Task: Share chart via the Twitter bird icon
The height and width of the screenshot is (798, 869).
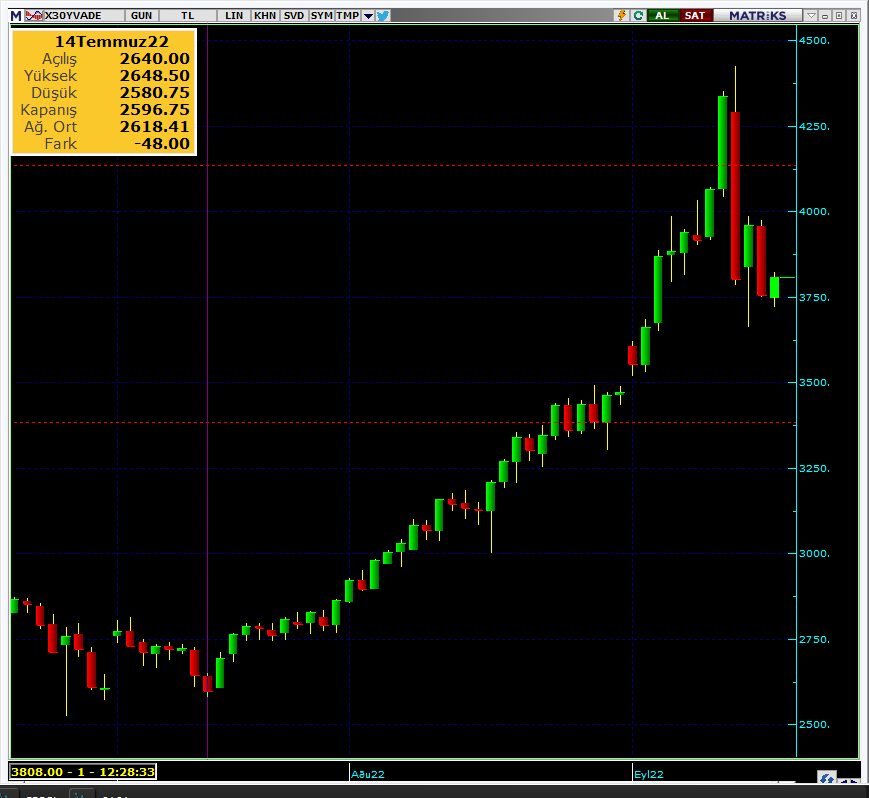Action: (382, 16)
